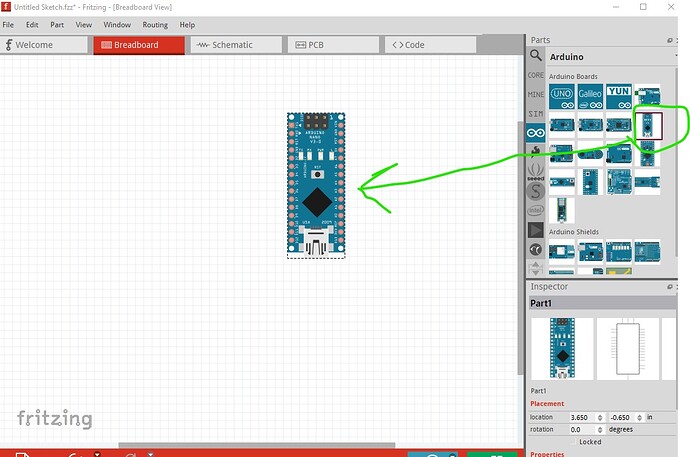Pick the Arduino YUN part

coord(619,96)
